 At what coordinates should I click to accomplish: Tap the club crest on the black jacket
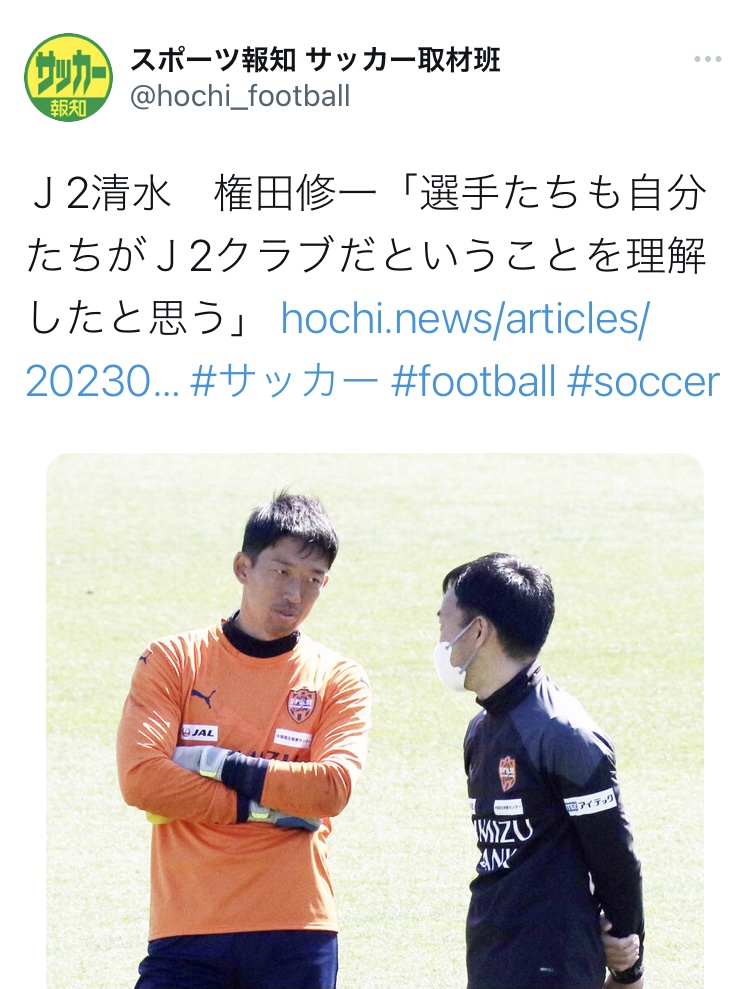pos(508,773)
